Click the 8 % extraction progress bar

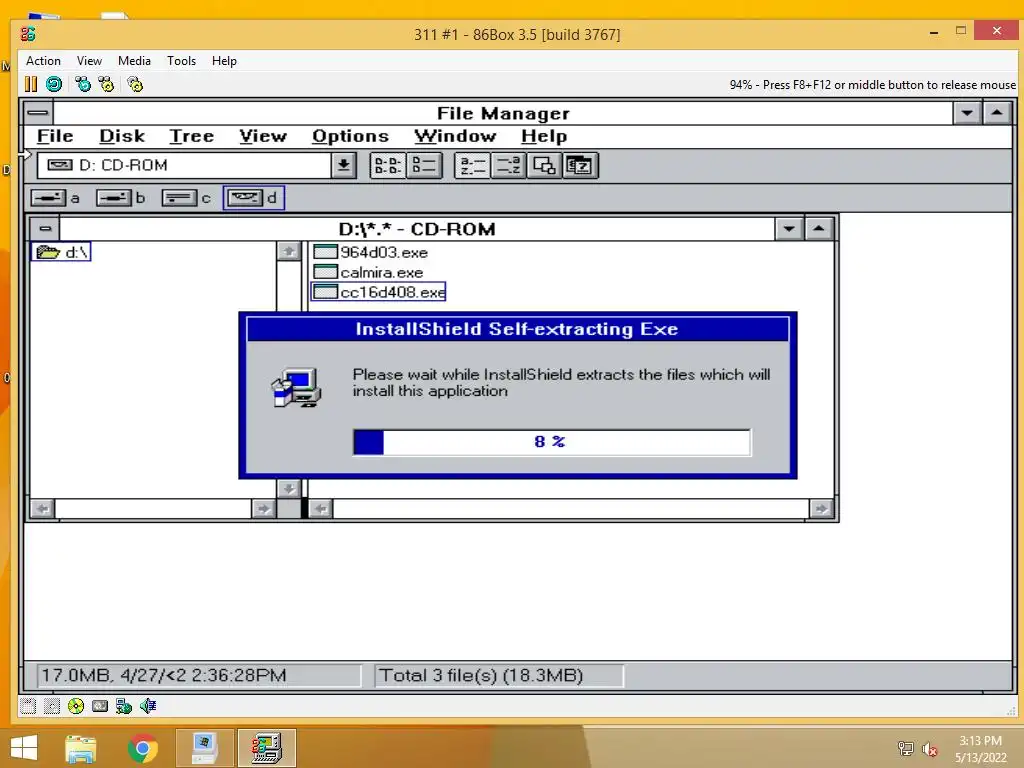click(x=552, y=442)
